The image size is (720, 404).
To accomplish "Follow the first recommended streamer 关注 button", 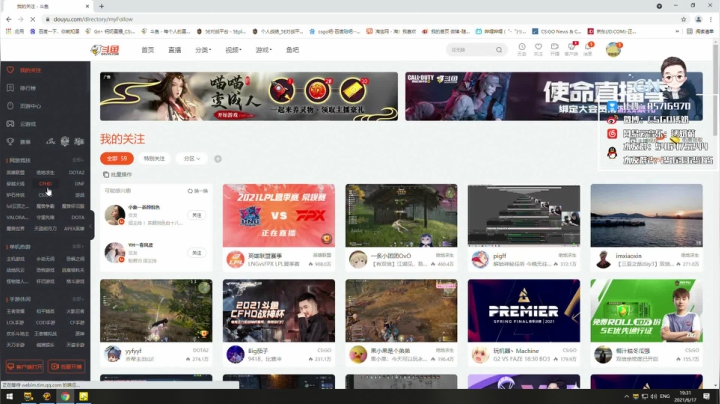I will pos(197,215).
